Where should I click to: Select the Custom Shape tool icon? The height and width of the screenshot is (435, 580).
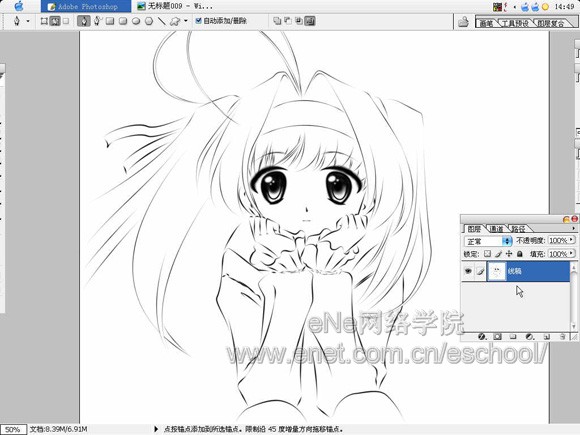[174, 21]
